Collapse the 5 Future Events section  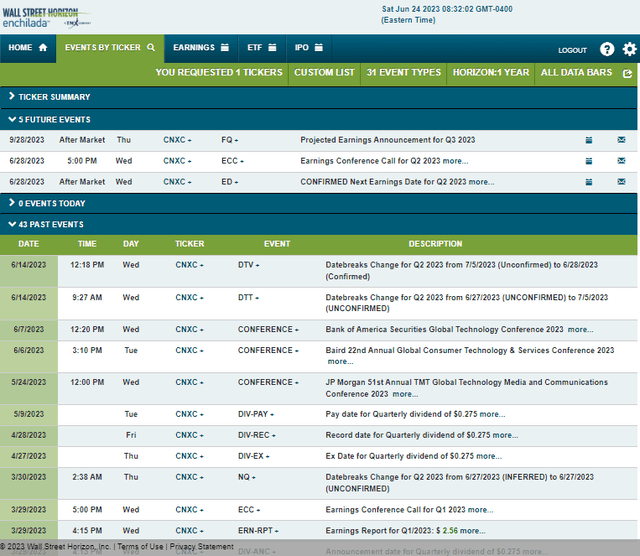pyautogui.click(x=318, y=120)
